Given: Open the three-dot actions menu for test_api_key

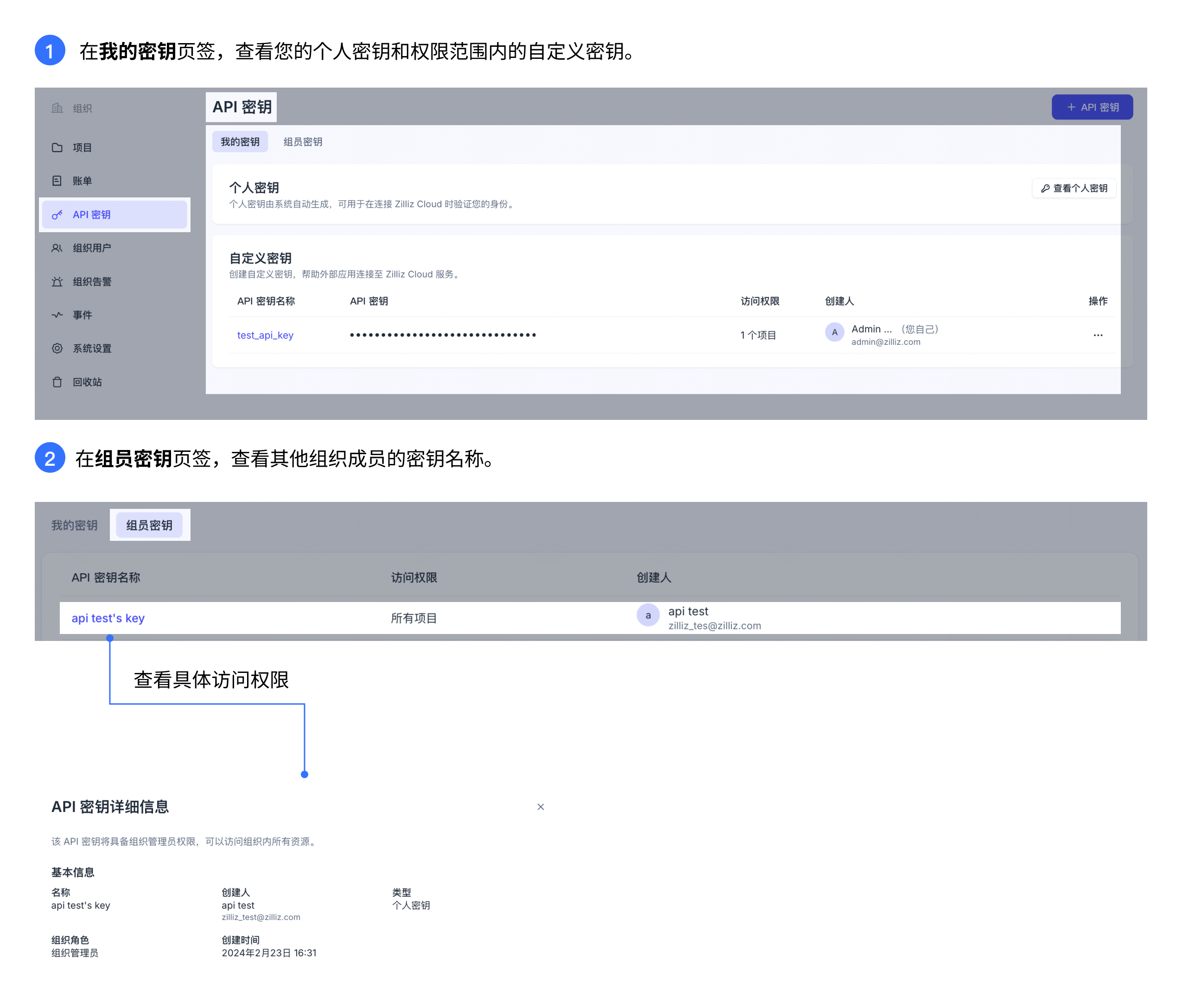Looking at the screenshot, I should tap(1098, 336).
